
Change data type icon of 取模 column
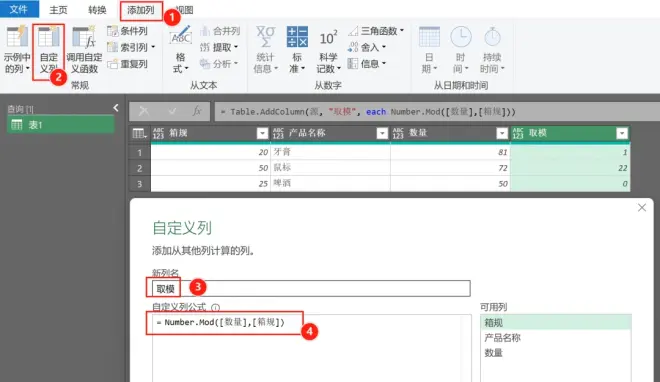[x=518, y=133]
